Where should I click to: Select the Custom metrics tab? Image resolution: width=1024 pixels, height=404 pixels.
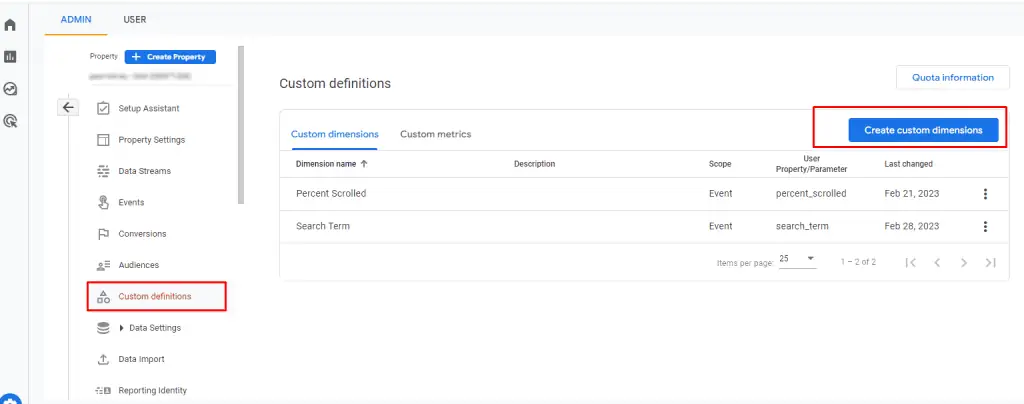click(x=436, y=134)
